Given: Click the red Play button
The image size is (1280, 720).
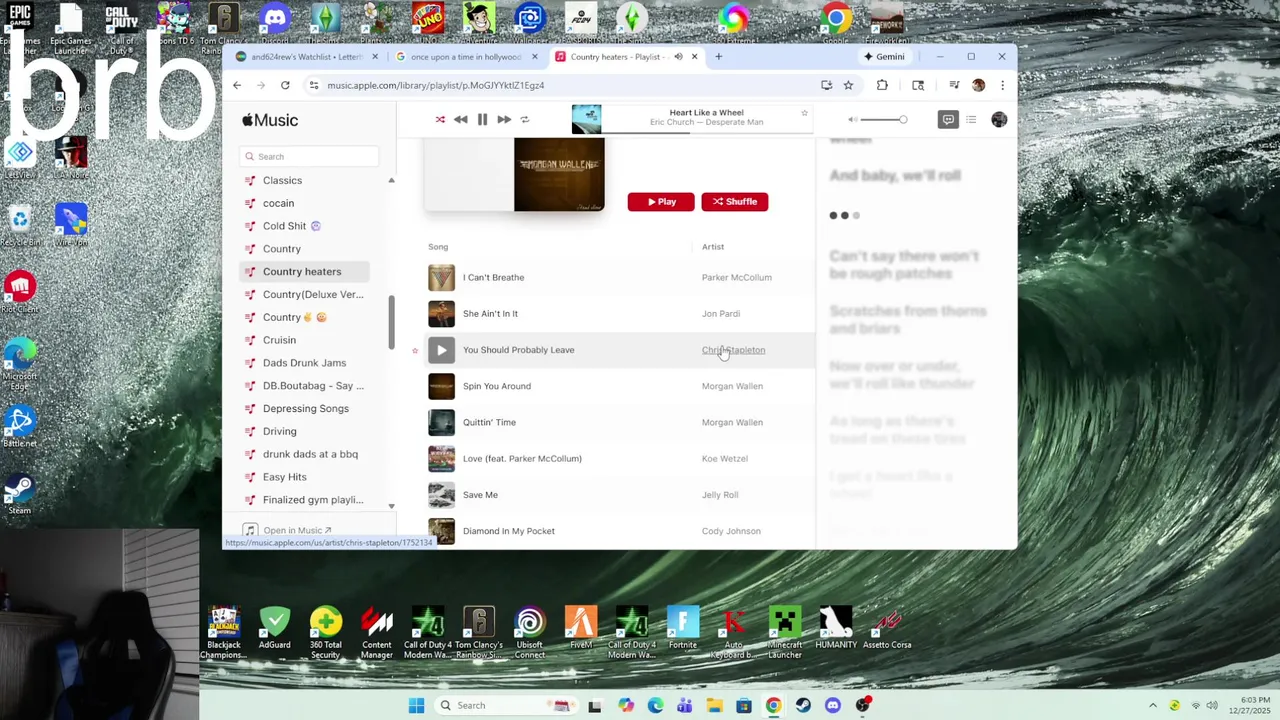Looking at the screenshot, I should point(661,202).
